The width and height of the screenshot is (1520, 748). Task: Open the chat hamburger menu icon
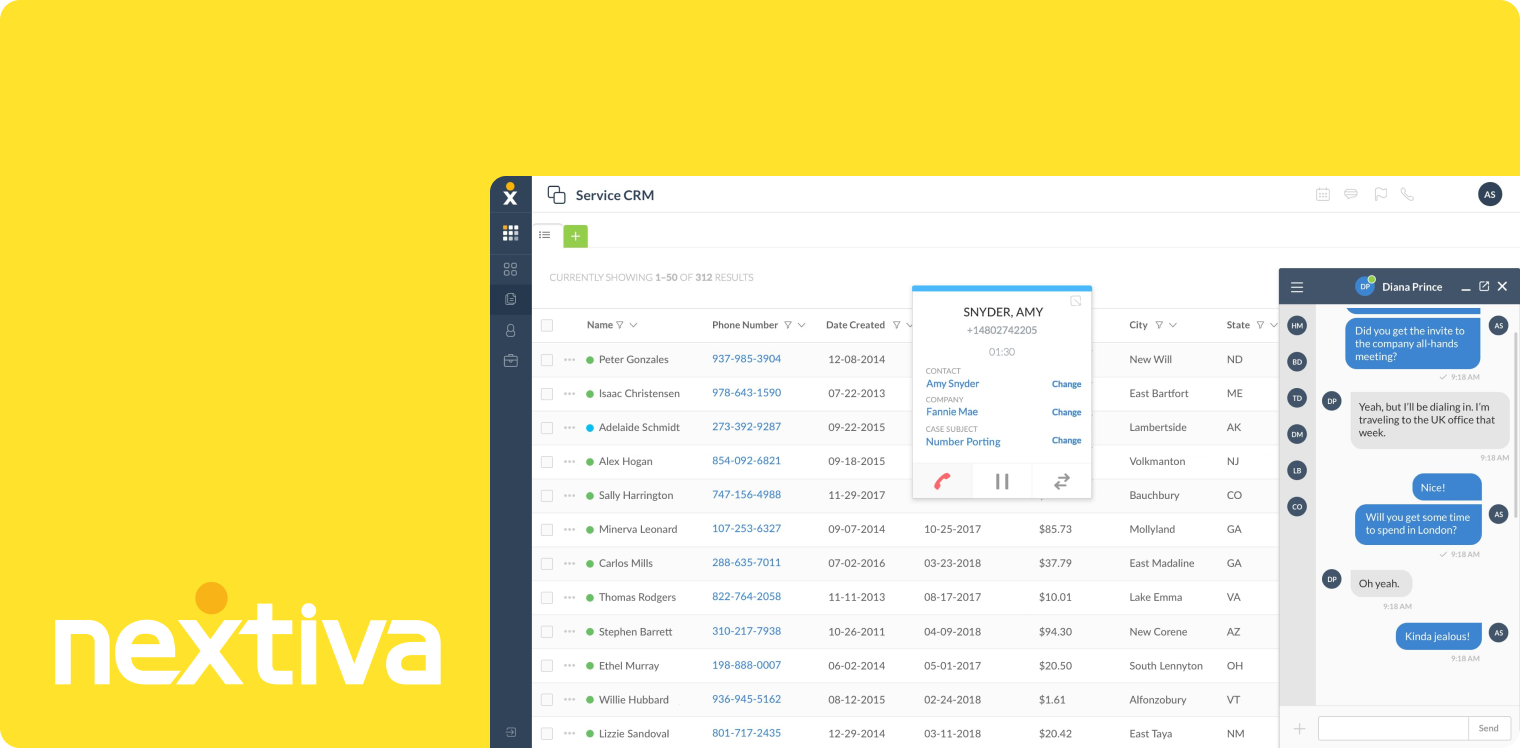[1297, 287]
